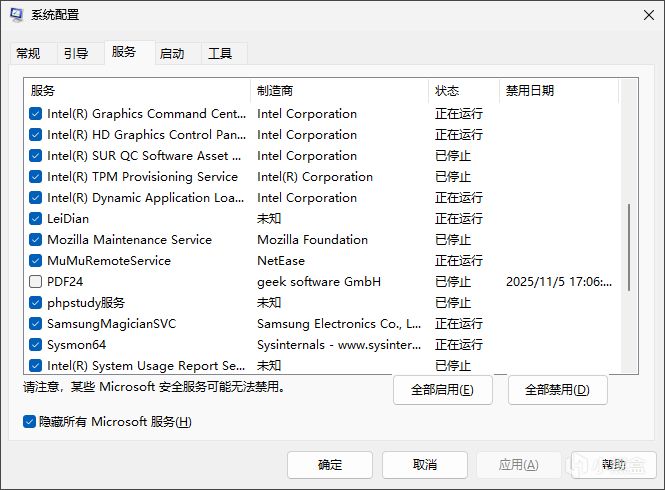Sort services by the 制造商 column header

[339, 91]
